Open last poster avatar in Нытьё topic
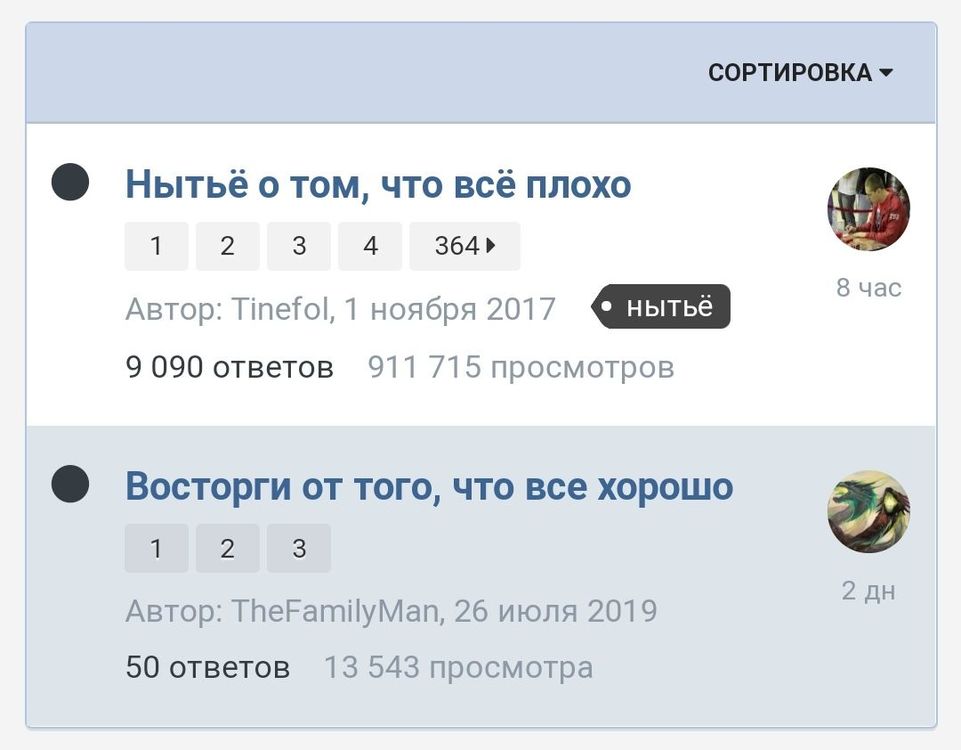This screenshot has height=750, width=961. [x=868, y=208]
